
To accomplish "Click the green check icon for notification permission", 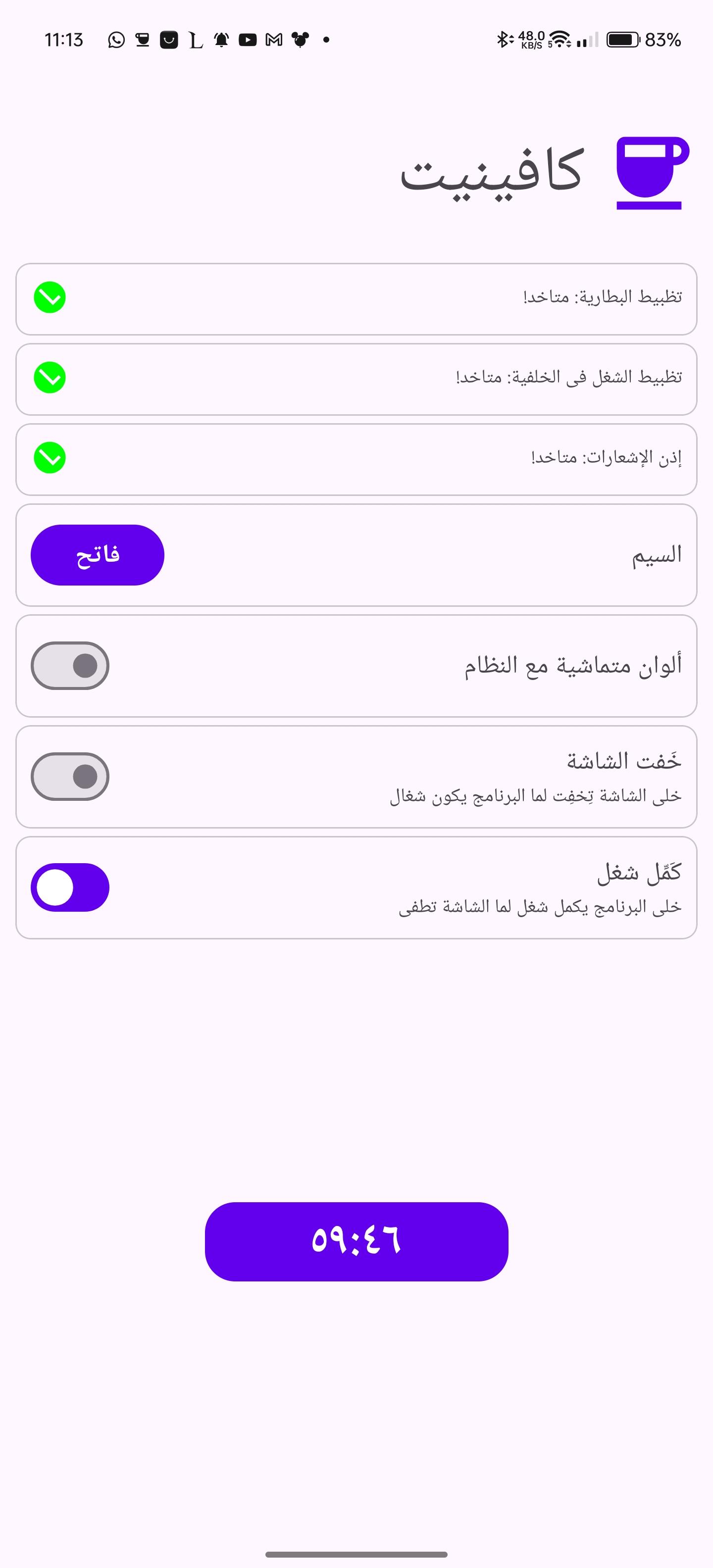I will coord(50,458).
